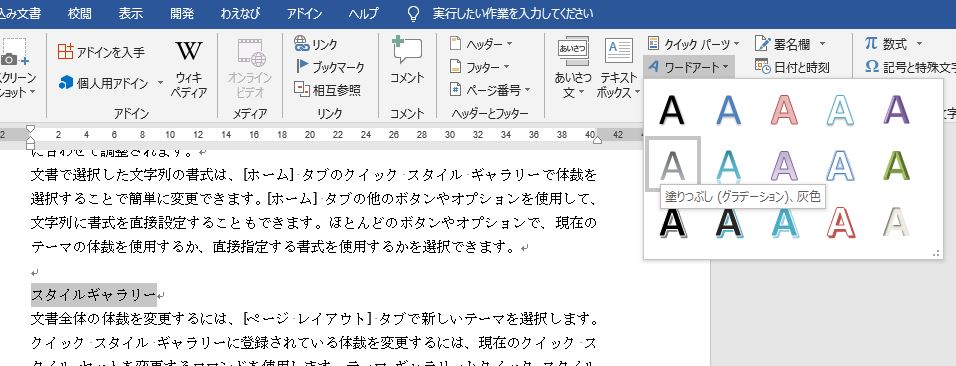Insert 相互参照 cross-reference
Image resolution: width=956 pixels, height=366 pixels.
click(327, 90)
